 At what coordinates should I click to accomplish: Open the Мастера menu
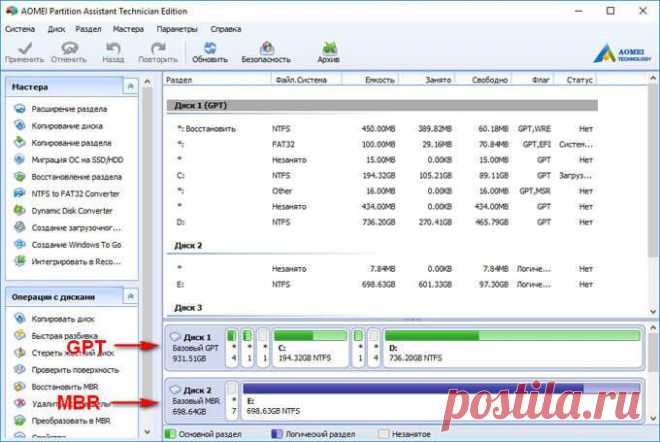pos(128,29)
